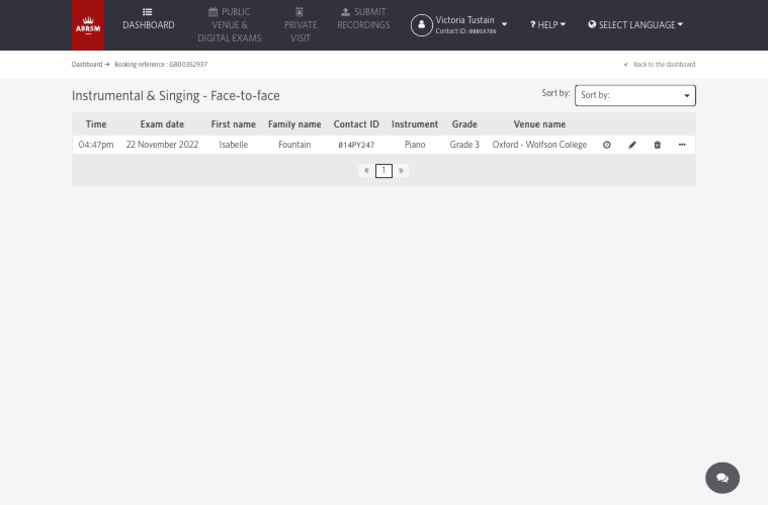This screenshot has height=505, width=768.
Task: Click the Family name column header
Action: (x=294, y=124)
